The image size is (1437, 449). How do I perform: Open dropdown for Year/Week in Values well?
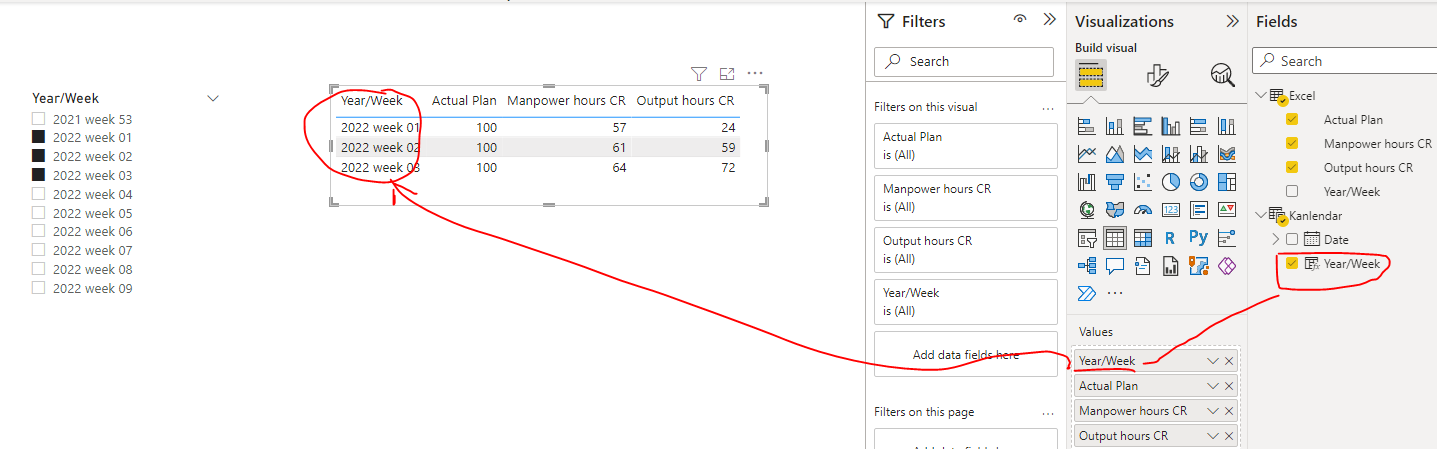[1213, 360]
